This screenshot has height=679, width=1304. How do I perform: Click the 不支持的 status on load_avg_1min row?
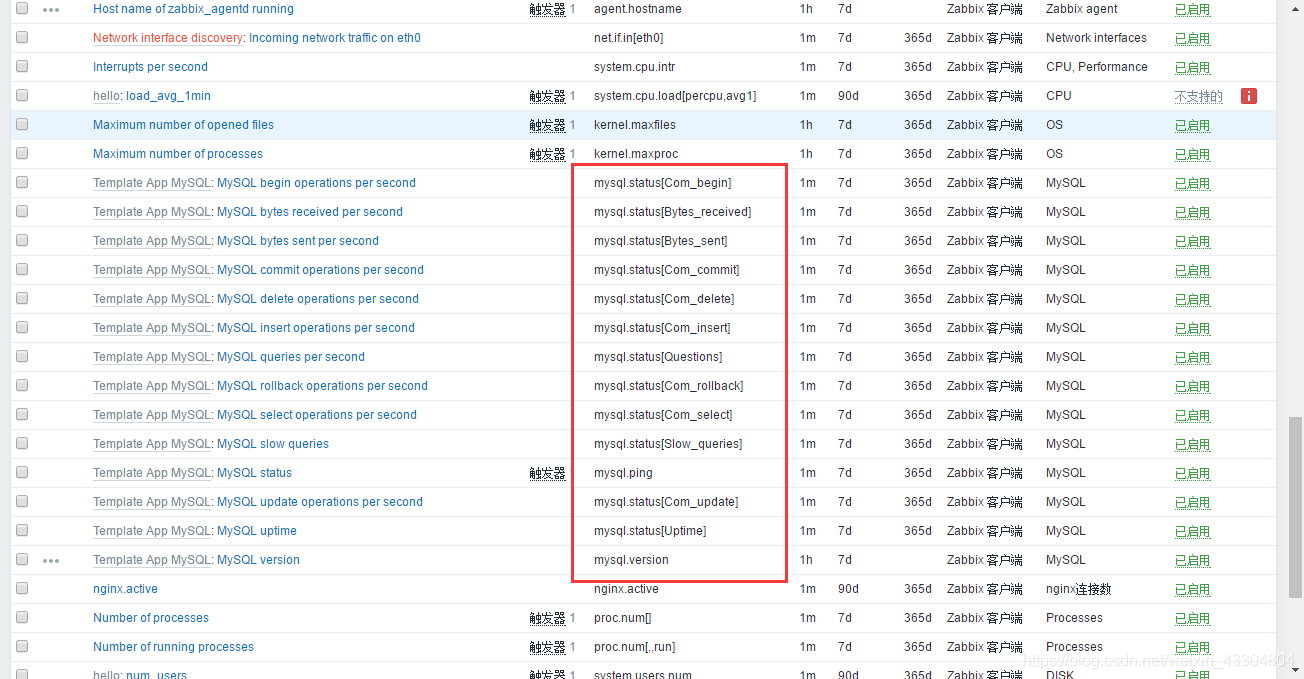[x=1198, y=96]
